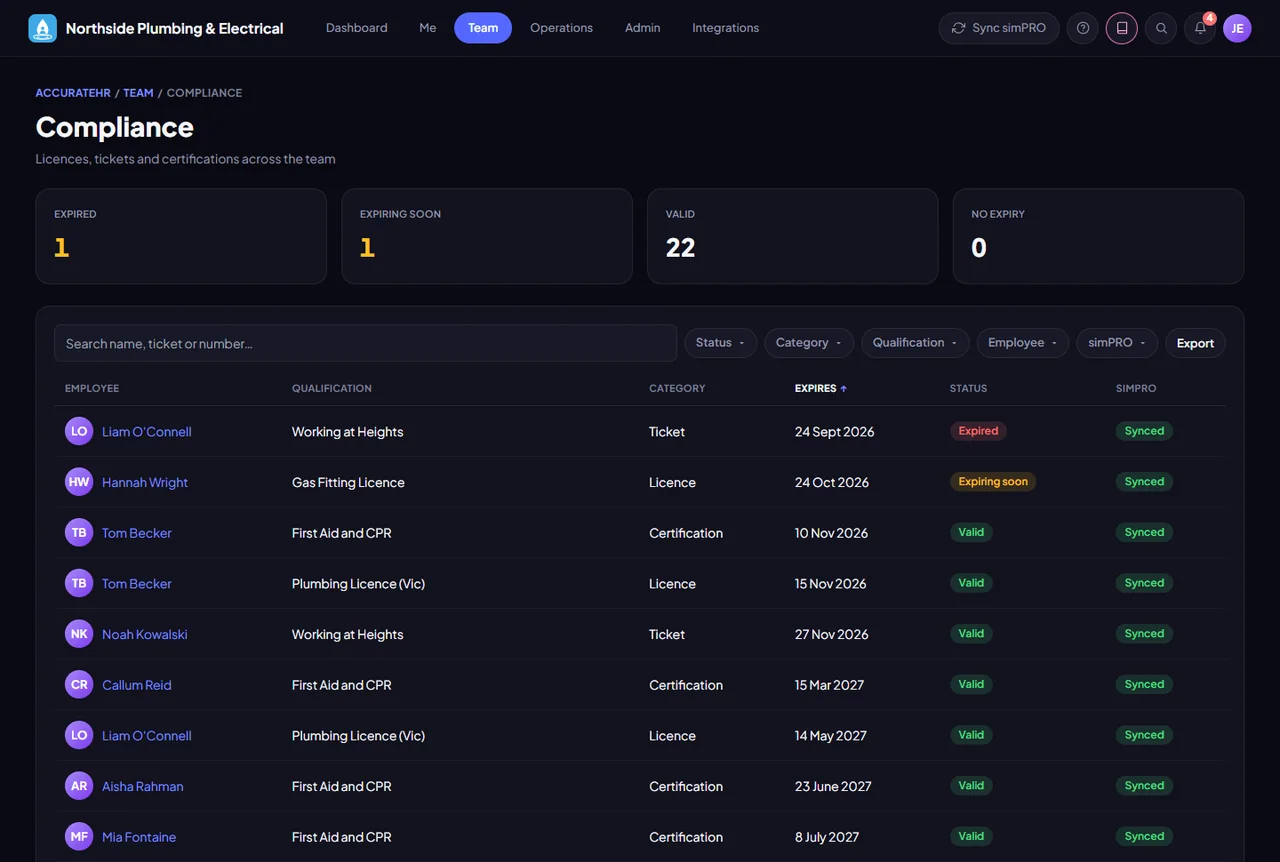1280x862 pixels.
Task: Click the Valid summary card
Action: pos(793,236)
